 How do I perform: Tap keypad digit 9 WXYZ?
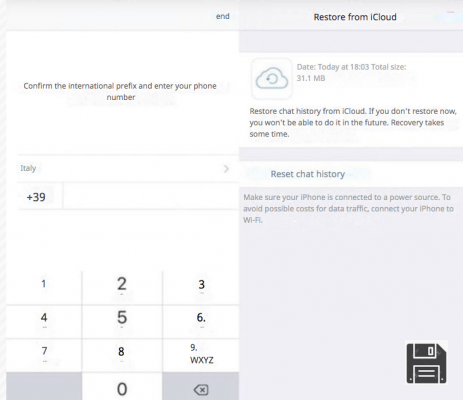pos(201,355)
